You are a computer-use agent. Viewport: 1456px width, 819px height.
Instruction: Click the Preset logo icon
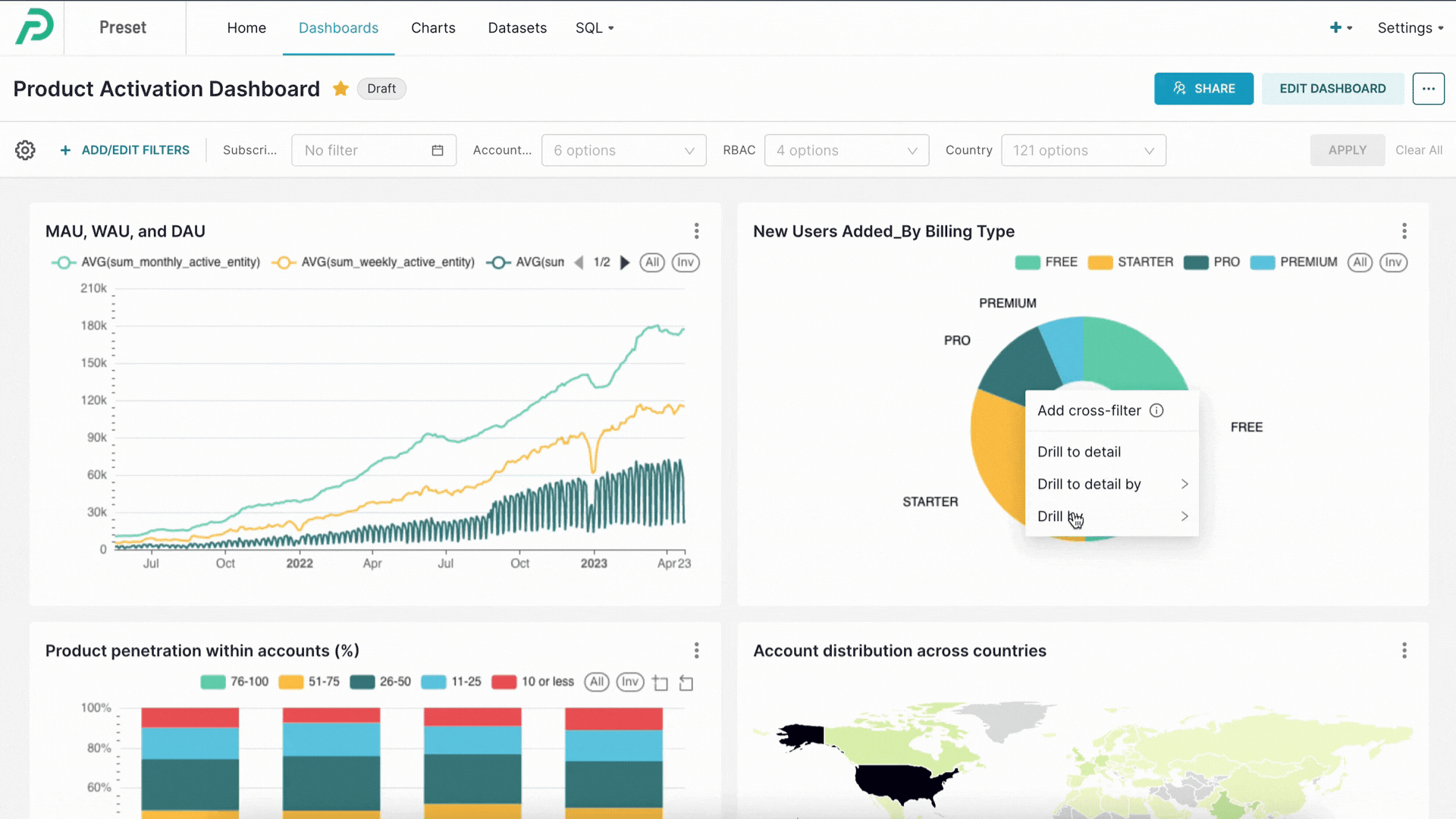click(35, 27)
